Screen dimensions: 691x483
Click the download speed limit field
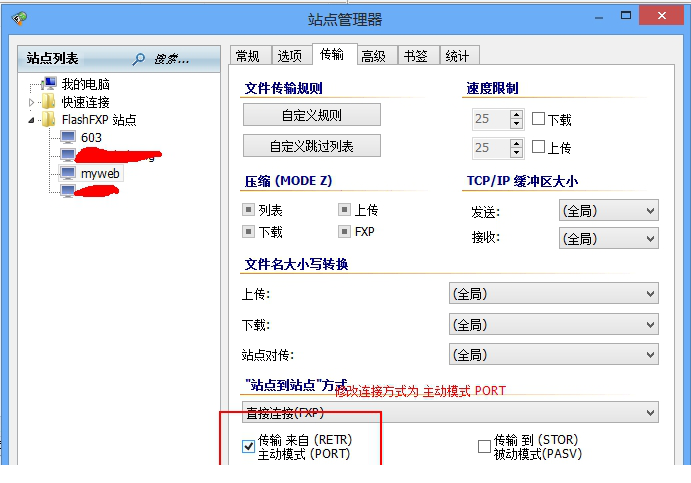tap(491, 119)
